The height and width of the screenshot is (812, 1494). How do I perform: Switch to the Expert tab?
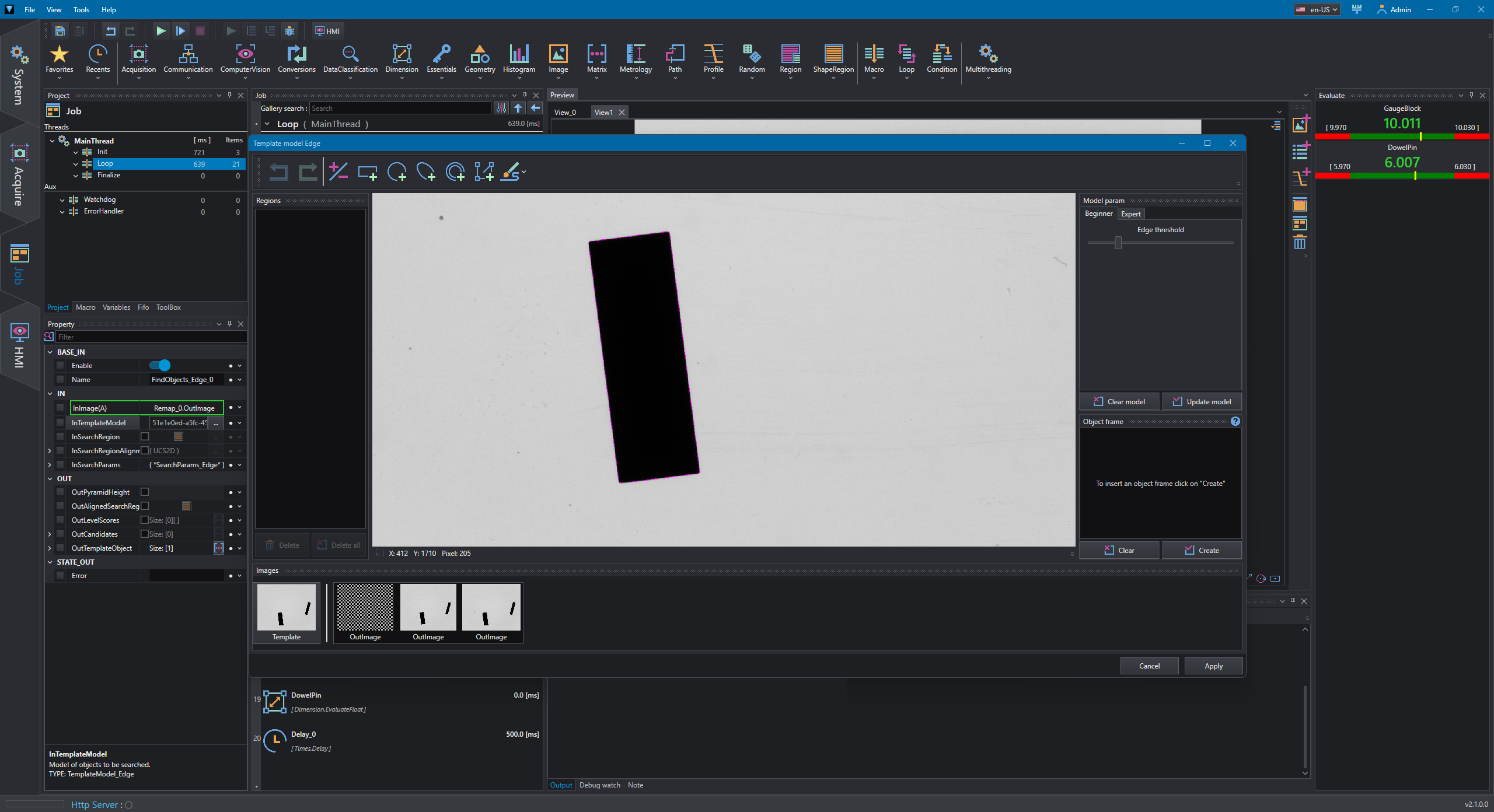1130,213
